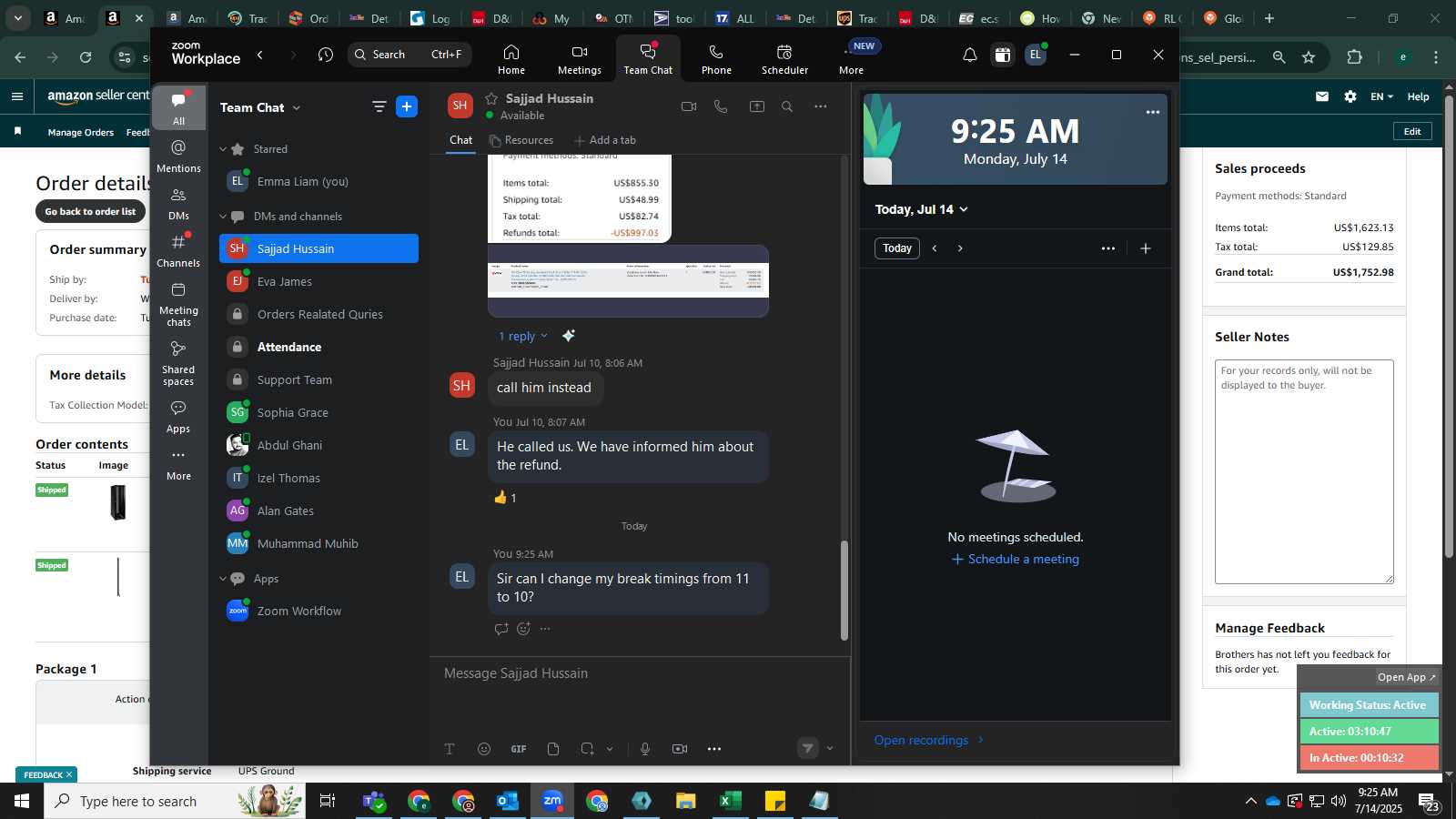This screenshot has height=819, width=1456.
Task: Open Channels in chat sidebar
Action: tap(178, 251)
